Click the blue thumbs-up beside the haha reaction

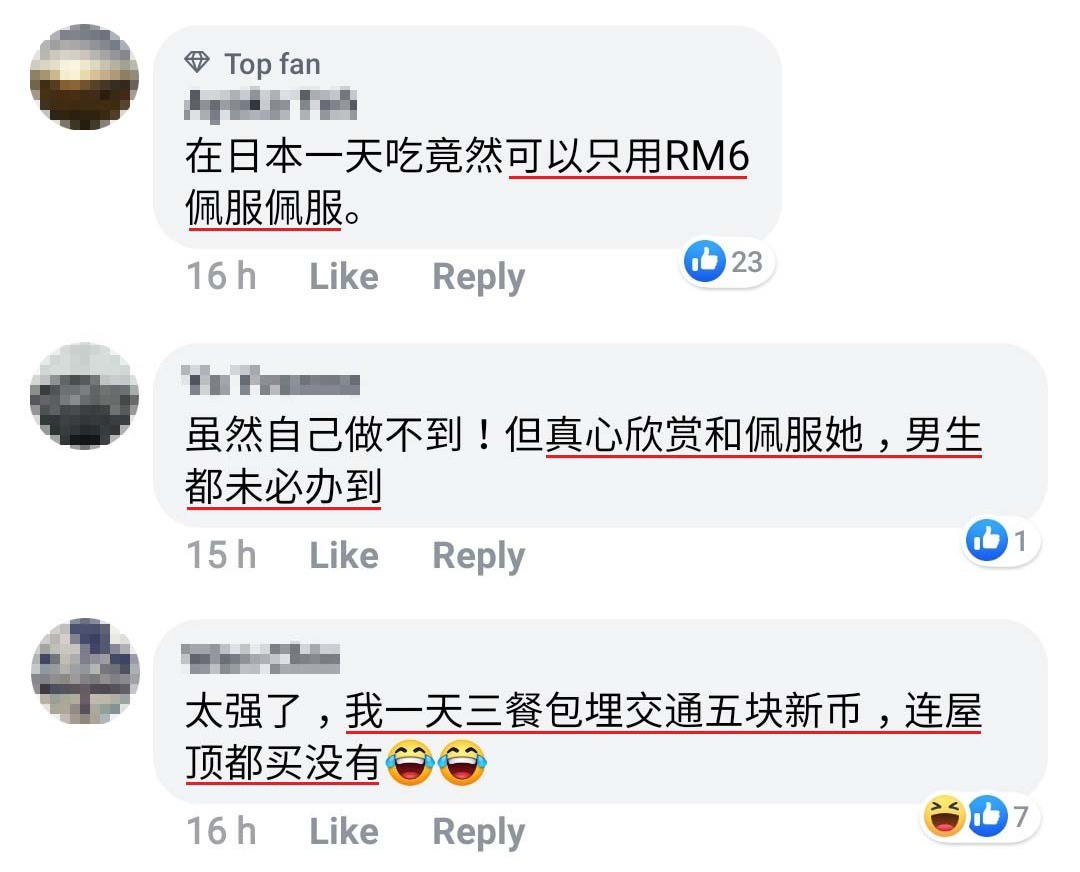tap(988, 816)
